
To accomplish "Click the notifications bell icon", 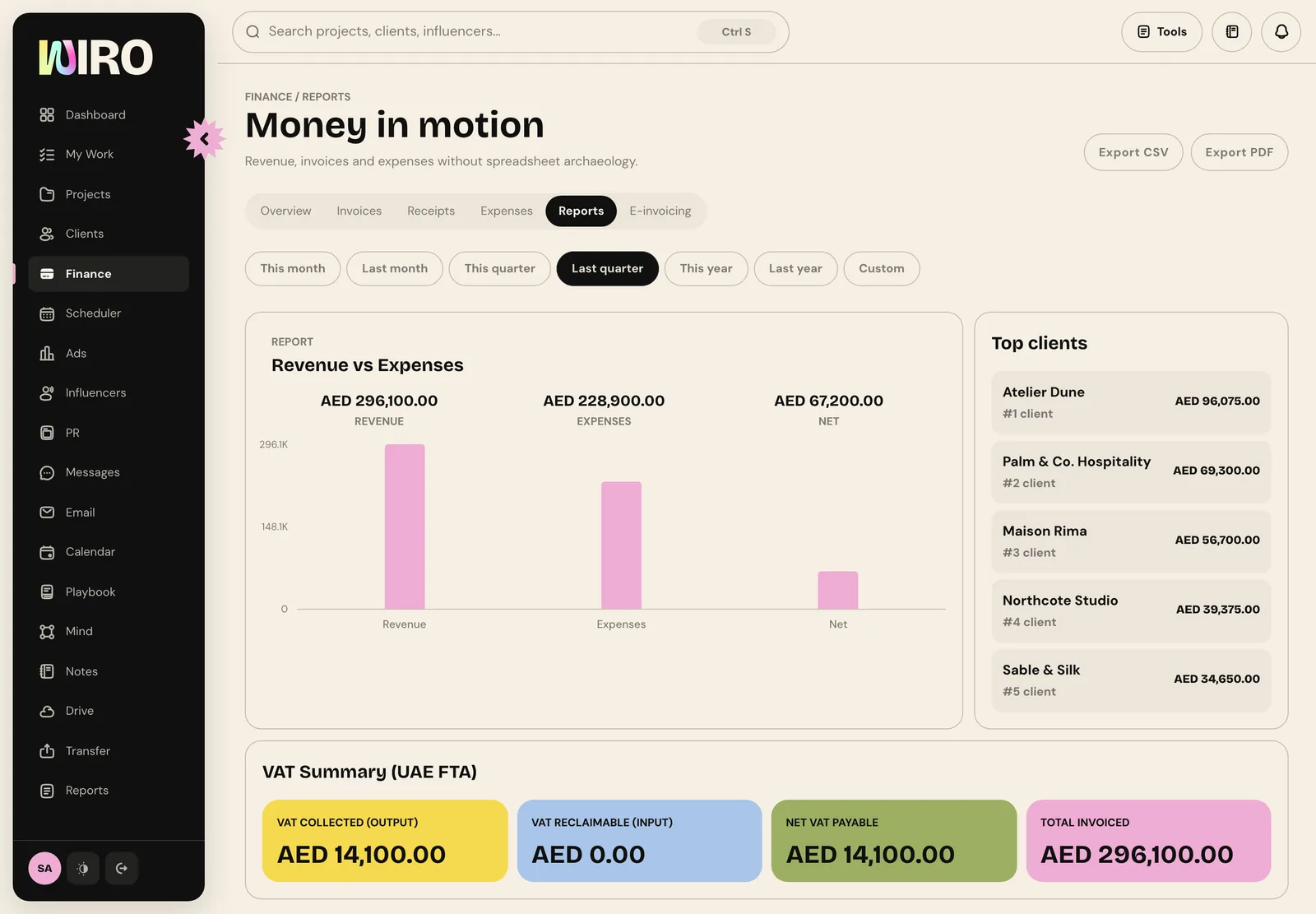I will pyautogui.click(x=1281, y=32).
